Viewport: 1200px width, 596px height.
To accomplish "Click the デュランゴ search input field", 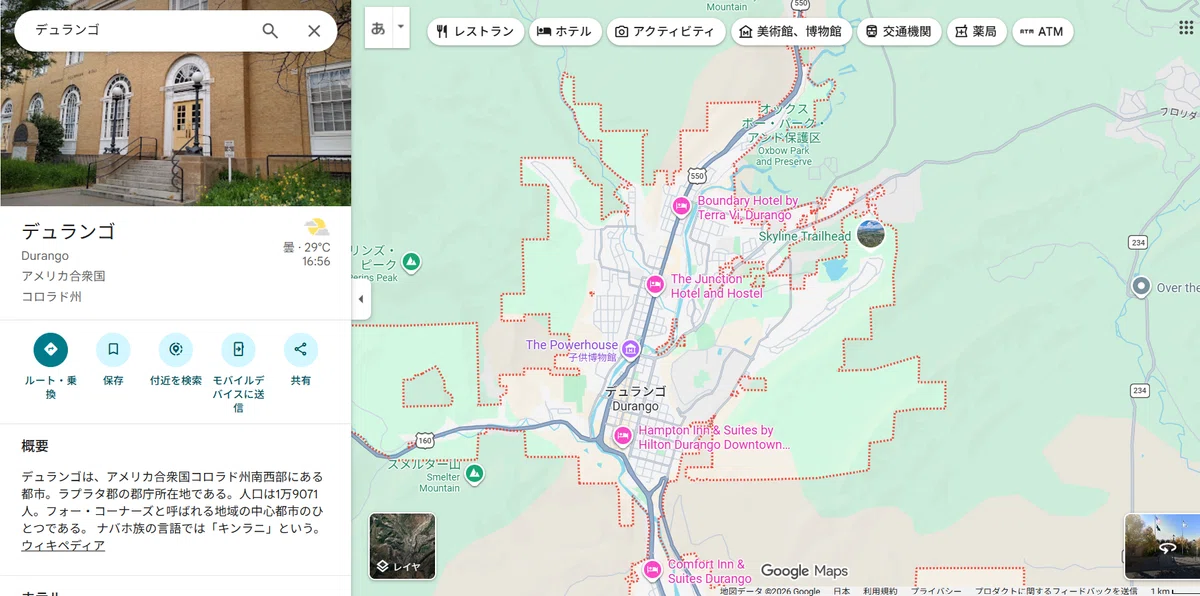I will click(140, 31).
